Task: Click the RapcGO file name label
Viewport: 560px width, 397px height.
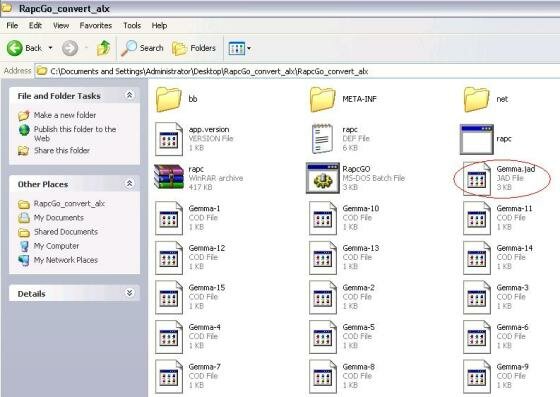Action: 356,169
